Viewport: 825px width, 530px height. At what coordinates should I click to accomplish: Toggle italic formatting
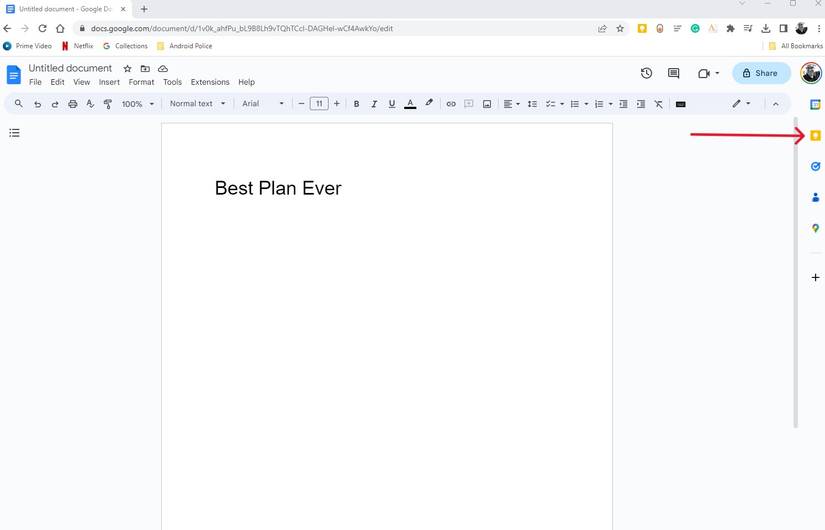[x=374, y=104]
